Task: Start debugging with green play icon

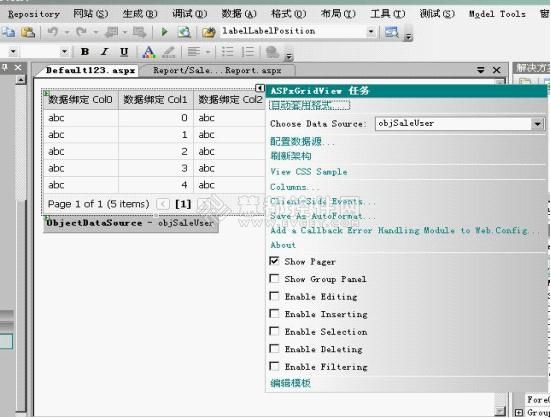Action: [x=164, y=32]
